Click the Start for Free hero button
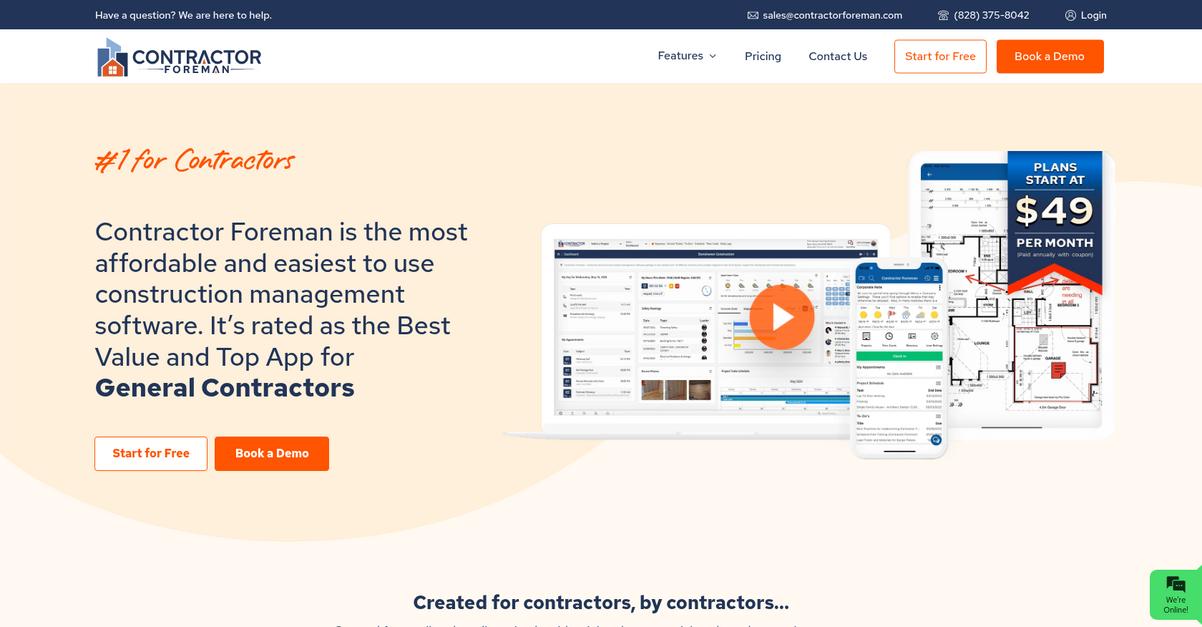Screen dimensions: 1202x627 point(150,453)
